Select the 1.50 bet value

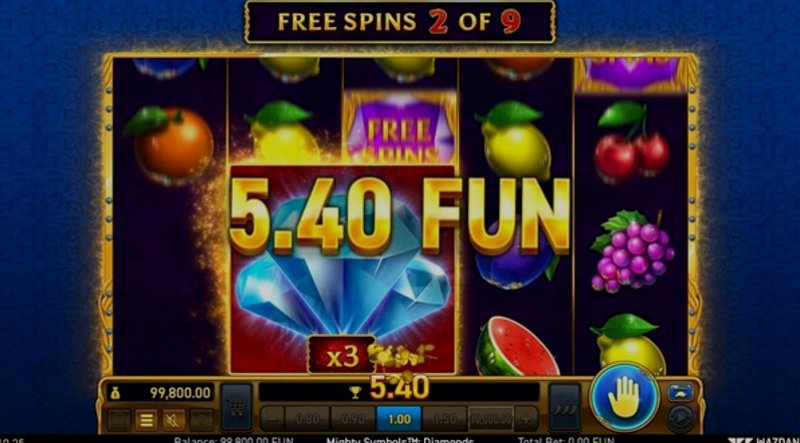(444, 419)
